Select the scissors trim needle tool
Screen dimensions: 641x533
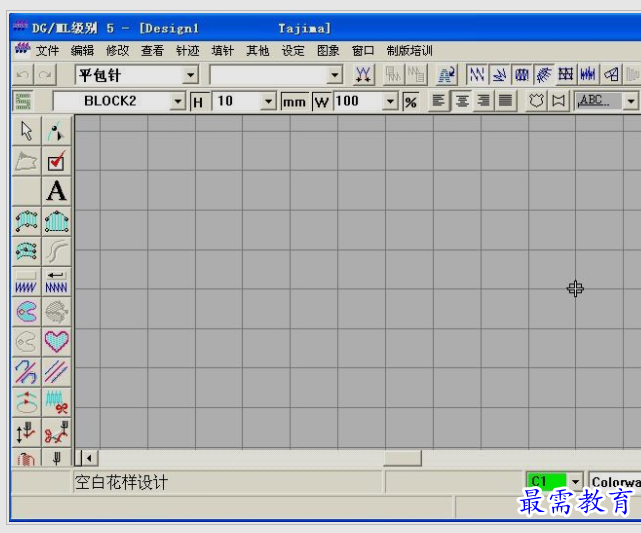point(56,432)
